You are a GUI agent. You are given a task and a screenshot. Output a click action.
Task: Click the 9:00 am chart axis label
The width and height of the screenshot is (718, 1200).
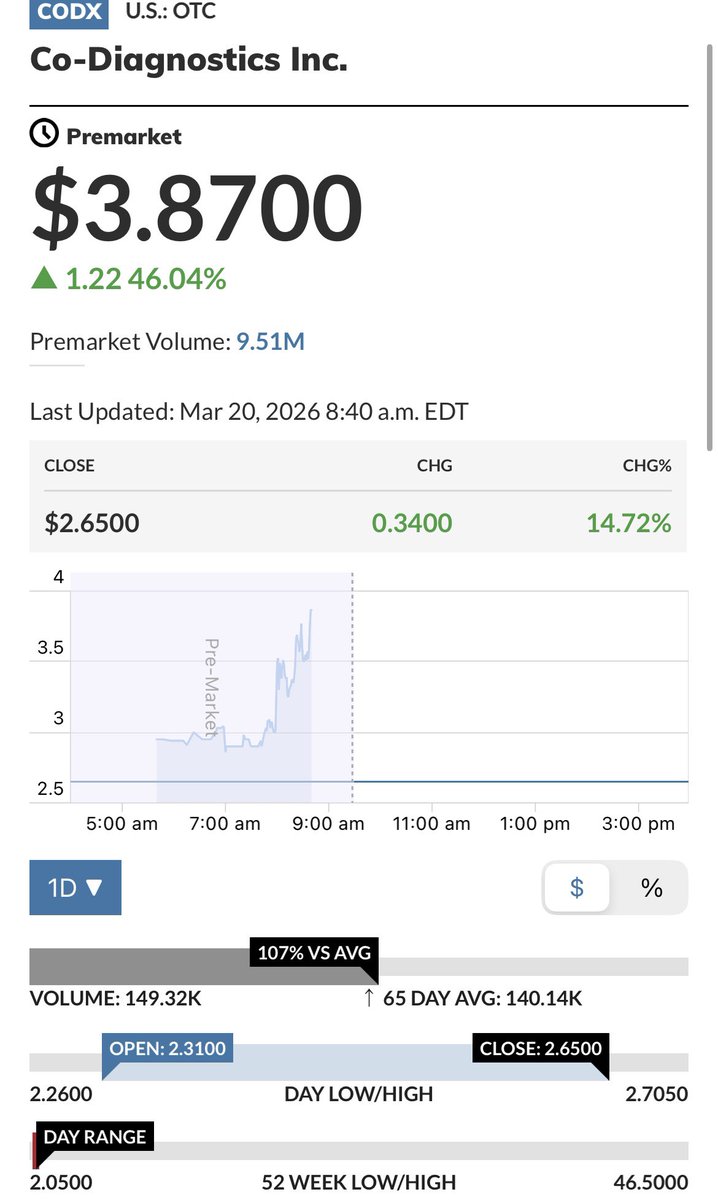pos(327,824)
